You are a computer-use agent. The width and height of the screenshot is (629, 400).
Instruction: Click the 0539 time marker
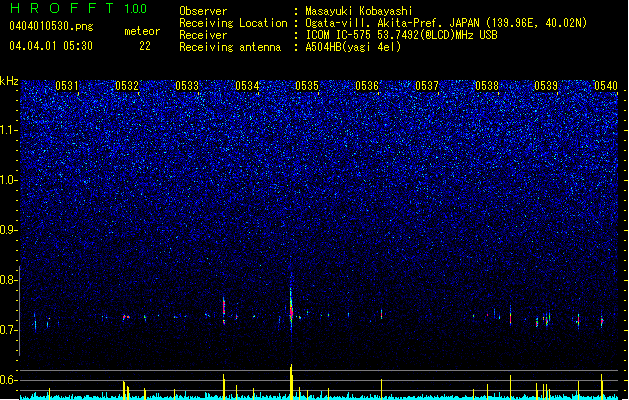[546, 85]
